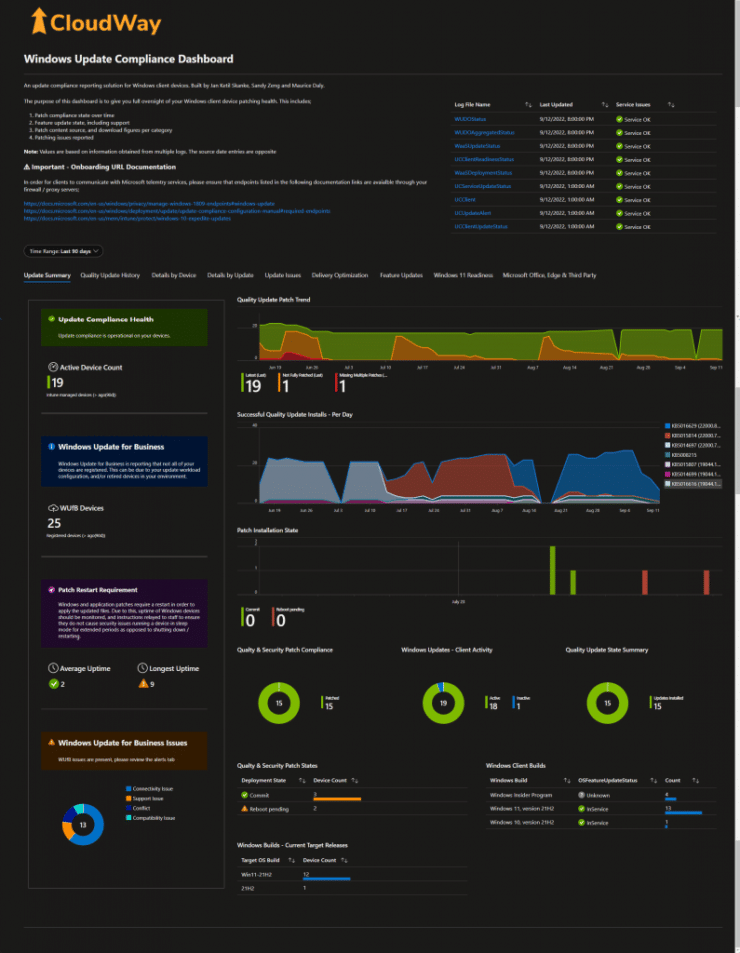This screenshot has height=953, width=740.
Task: Open the Microsoft Office, Edge & Third Party tab
Action: [549, 275]
